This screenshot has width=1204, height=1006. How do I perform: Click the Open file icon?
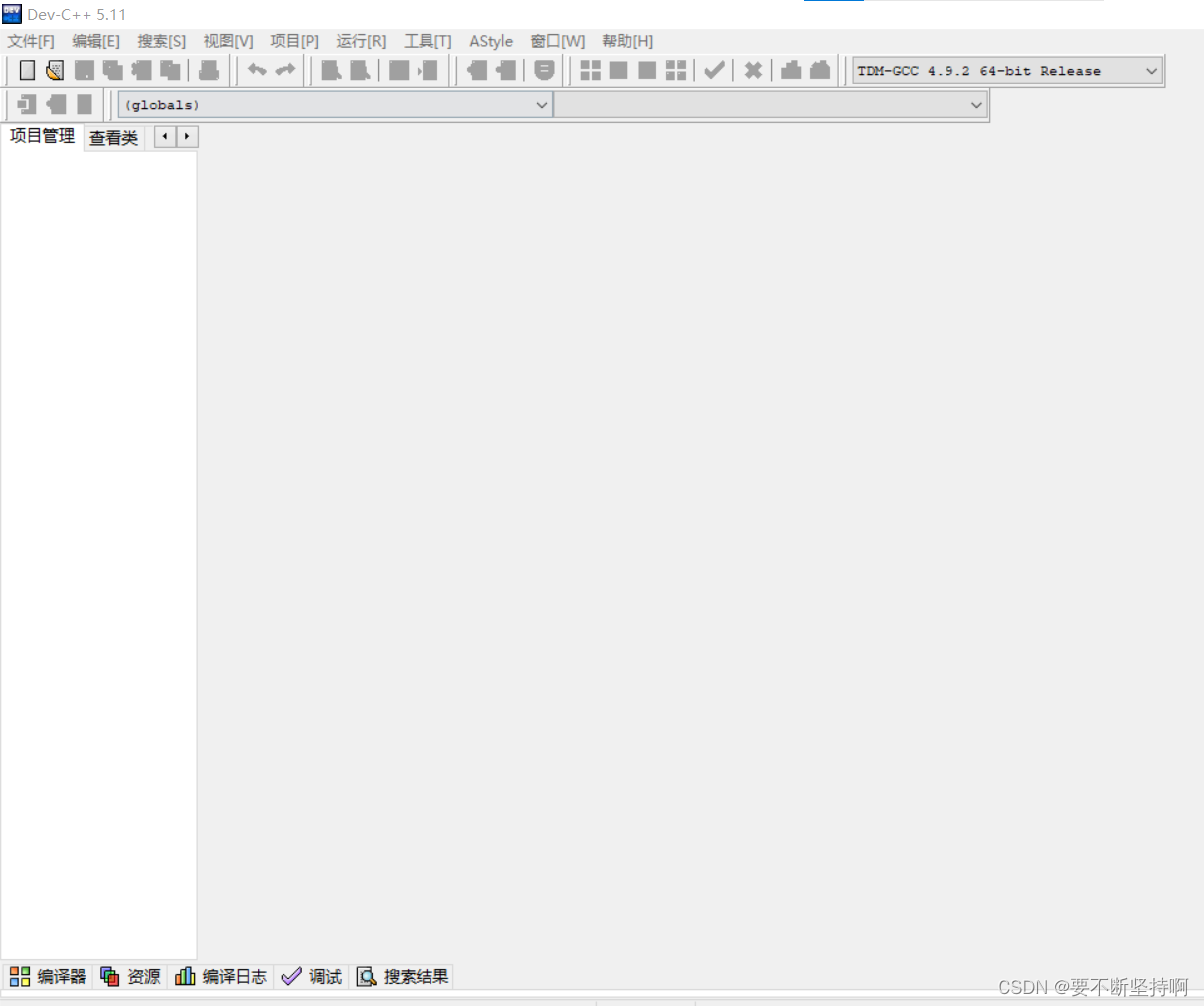(55, 70)
